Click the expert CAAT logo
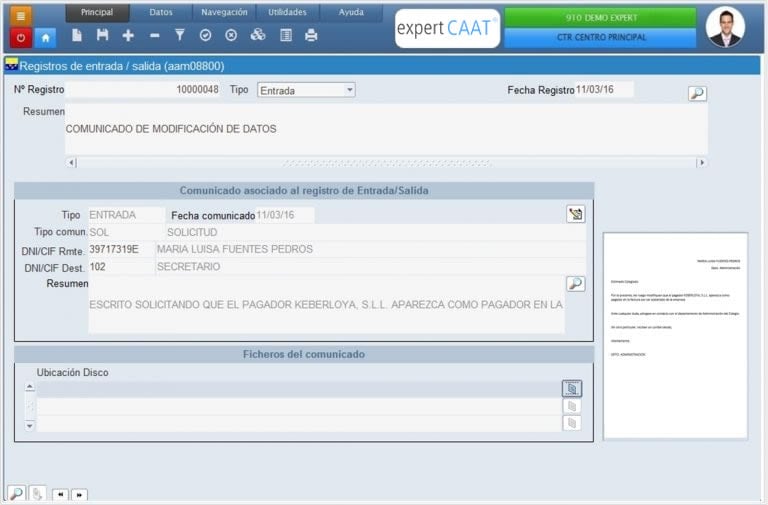Screen dimensions: 768x505 click(x=447, y=28)
